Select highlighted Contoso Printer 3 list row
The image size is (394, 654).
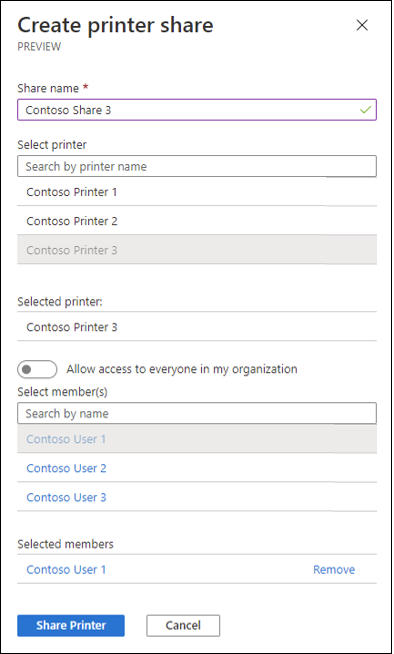(197, 250)
